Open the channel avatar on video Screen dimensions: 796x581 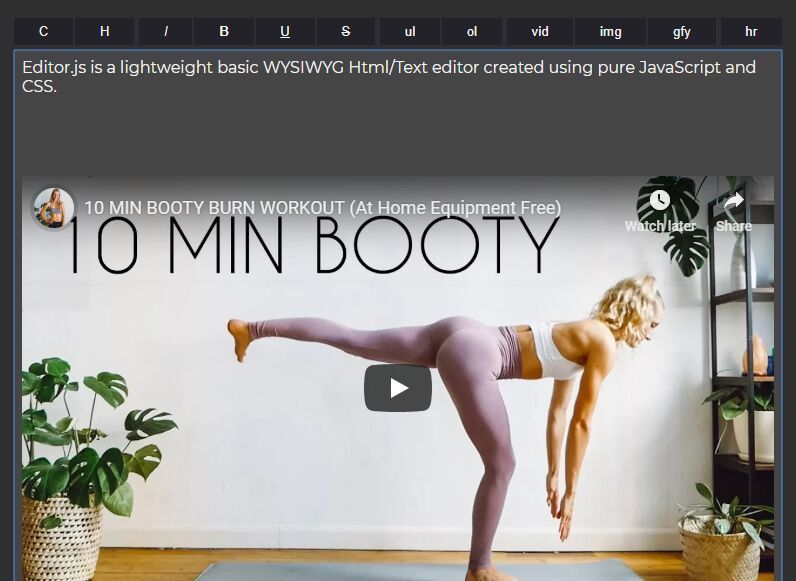tap(53, 208)
